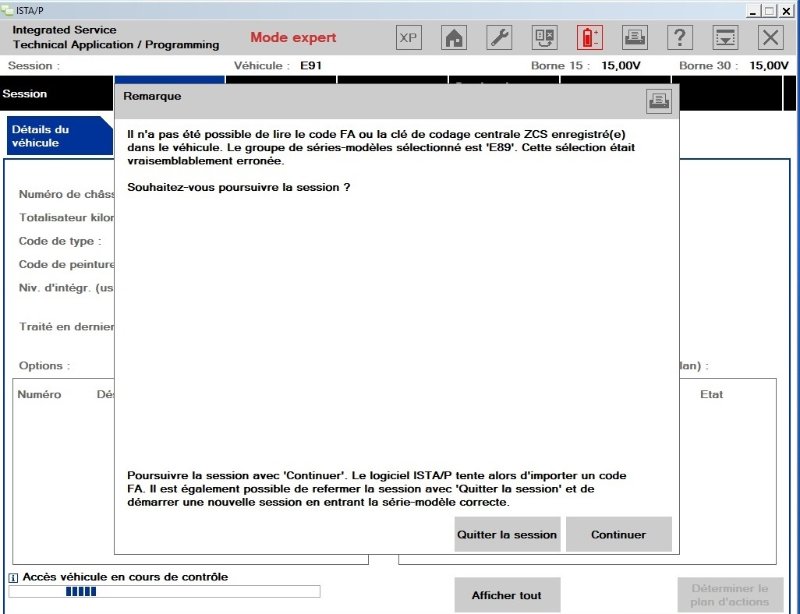Click the red battery charger icon
This screenshot has width=800, height=614.
click(590, 38)
